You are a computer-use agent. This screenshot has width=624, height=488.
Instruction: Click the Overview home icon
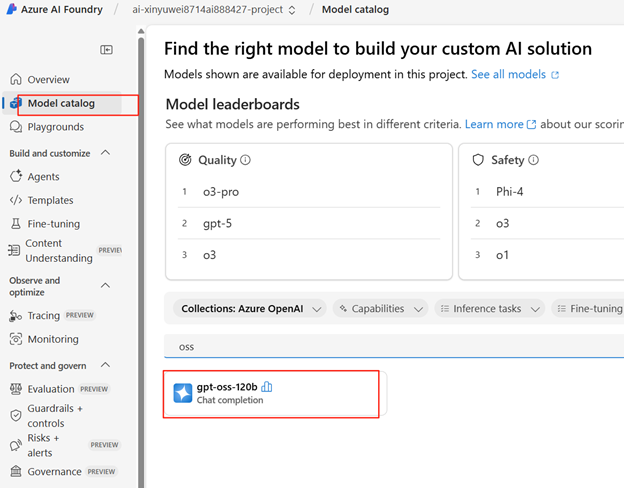click(15, 79)
